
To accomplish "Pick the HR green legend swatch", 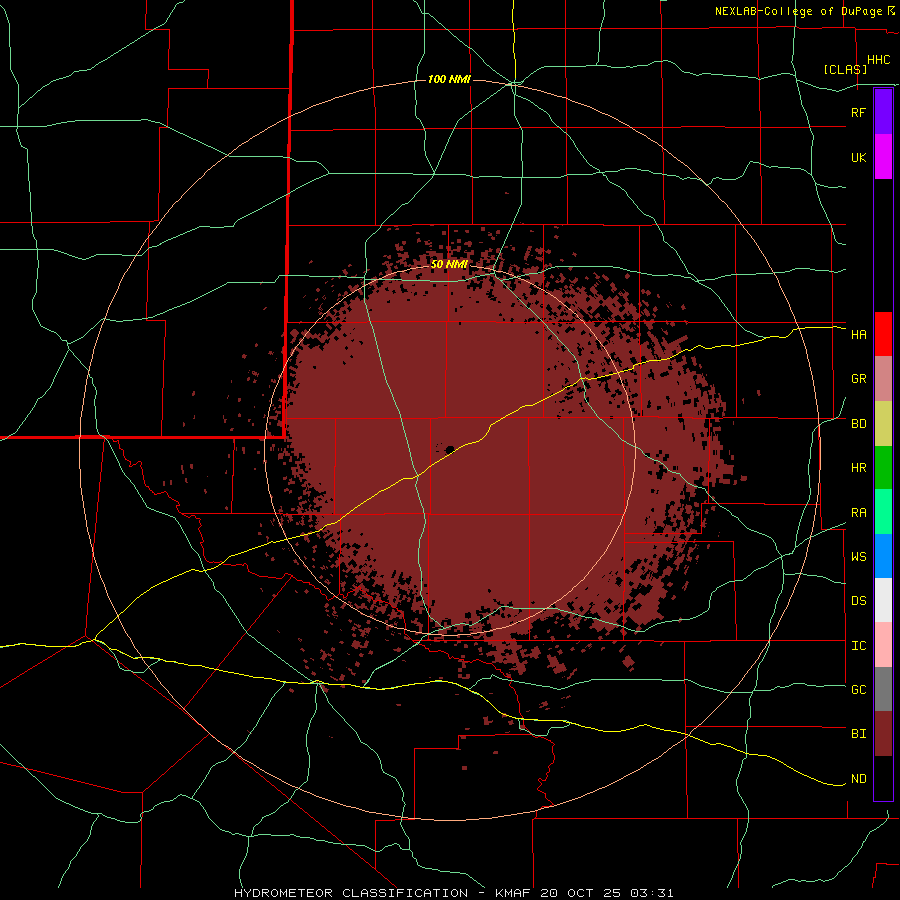I will pyautogui.click(x=883, y=467).
